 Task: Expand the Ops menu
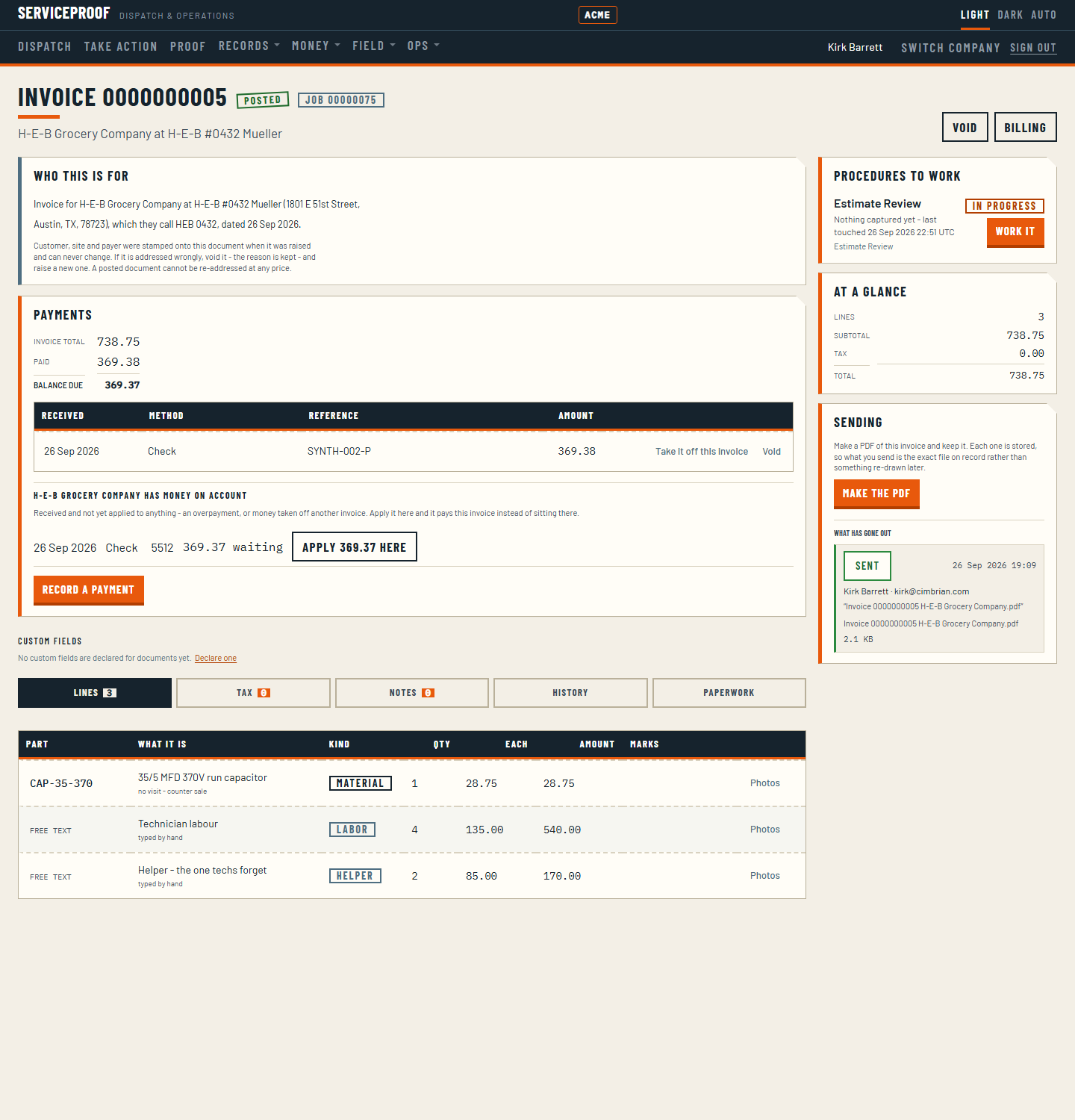tap(423, 46)
